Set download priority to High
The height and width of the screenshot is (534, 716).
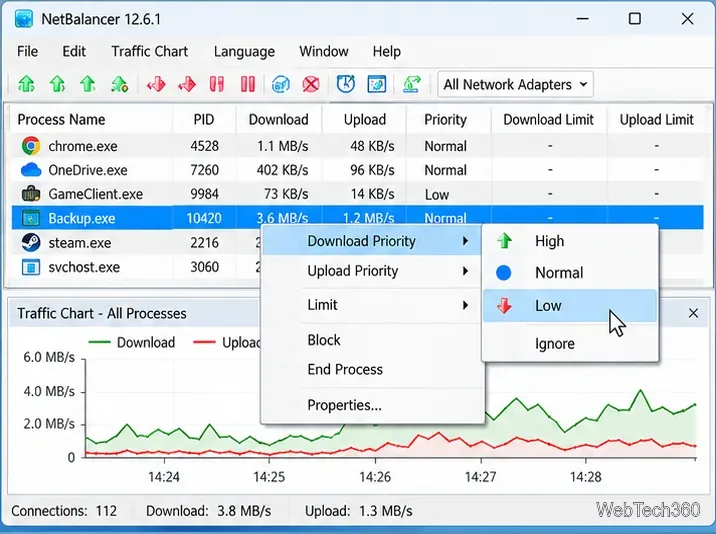[570, 241]
